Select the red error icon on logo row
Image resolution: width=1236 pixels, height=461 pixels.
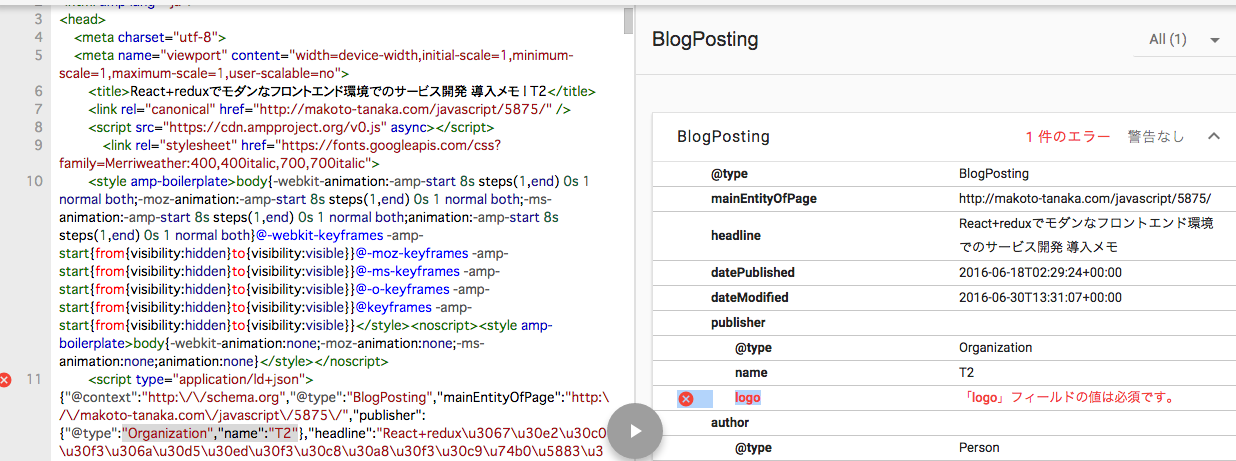(686, 398)
